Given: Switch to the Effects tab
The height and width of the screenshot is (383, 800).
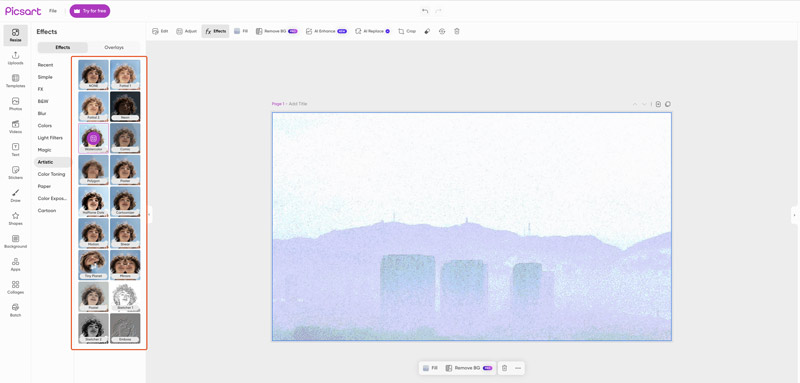Looking at the screenshot, I should point(63,47).
